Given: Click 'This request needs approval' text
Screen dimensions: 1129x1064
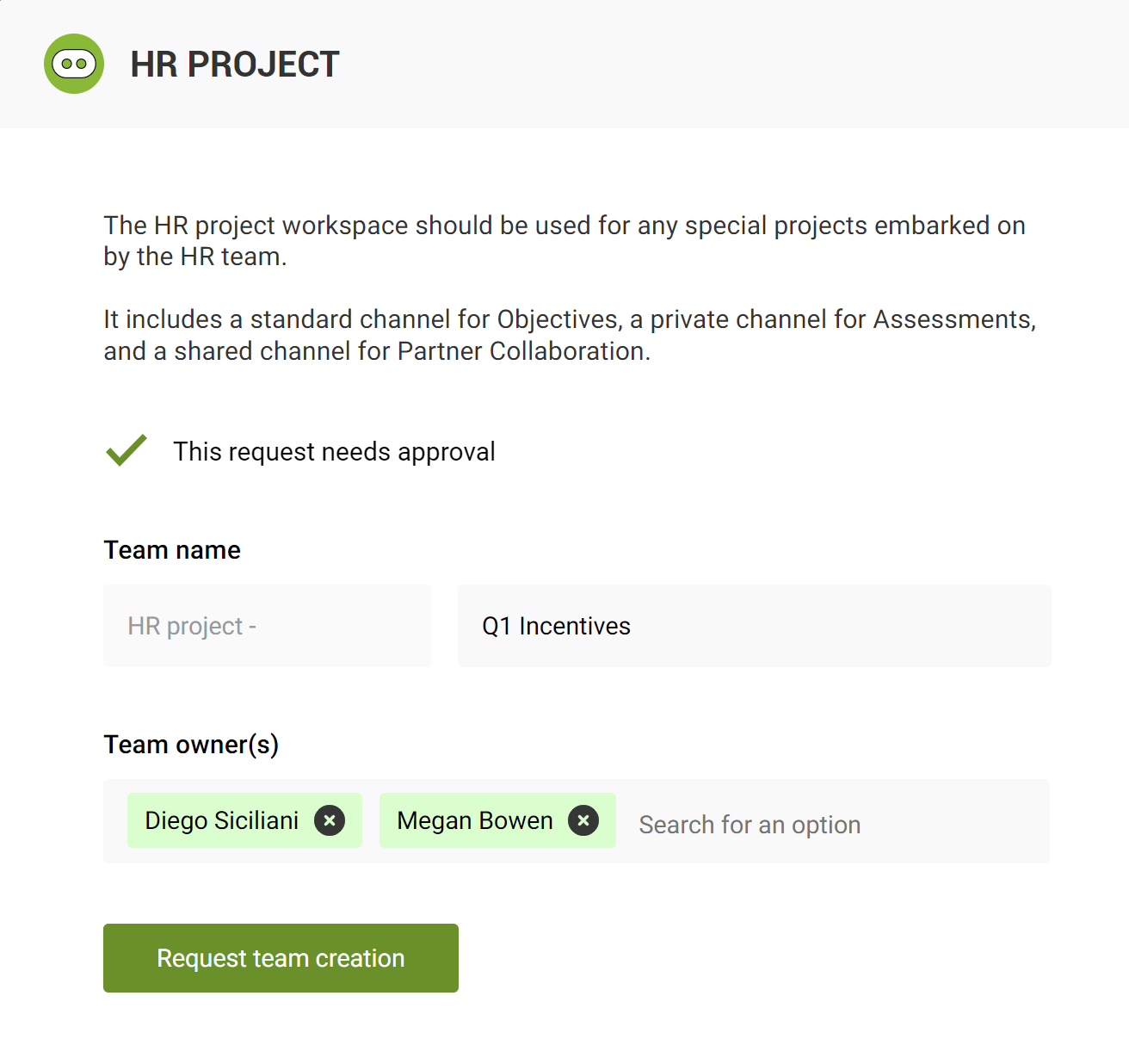Looking at the screenshot, I should pyautogui.click(x=335, y=451).
